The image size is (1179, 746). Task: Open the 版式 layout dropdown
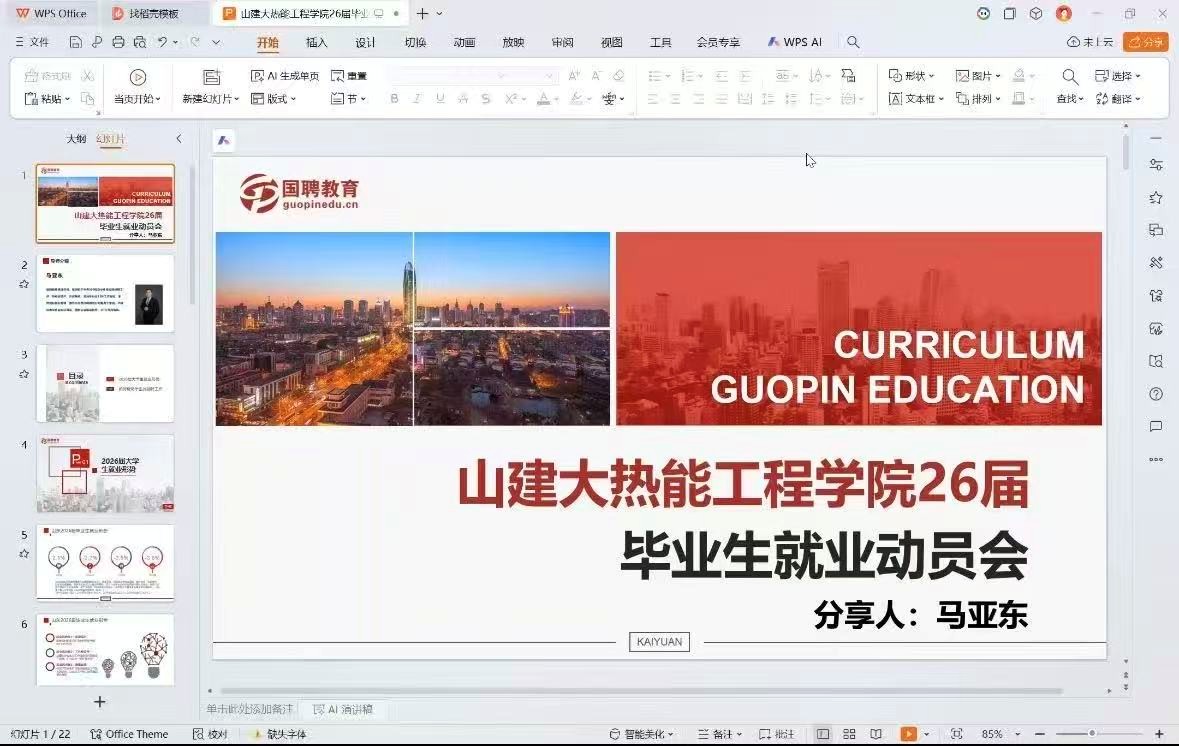[x=274, y=99]
